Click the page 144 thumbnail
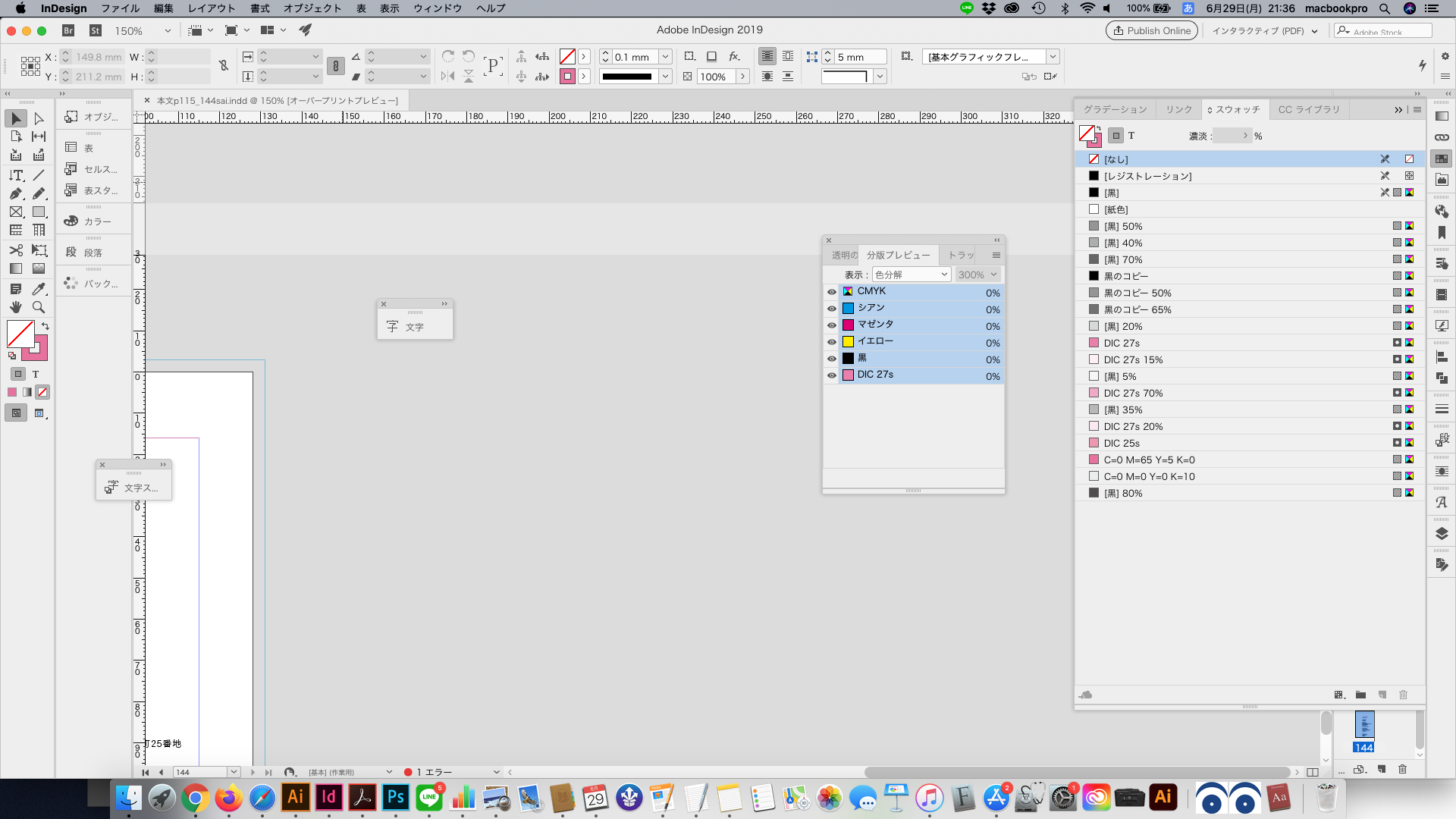Screen dimensions: 1456x819 click(1363, 726)
